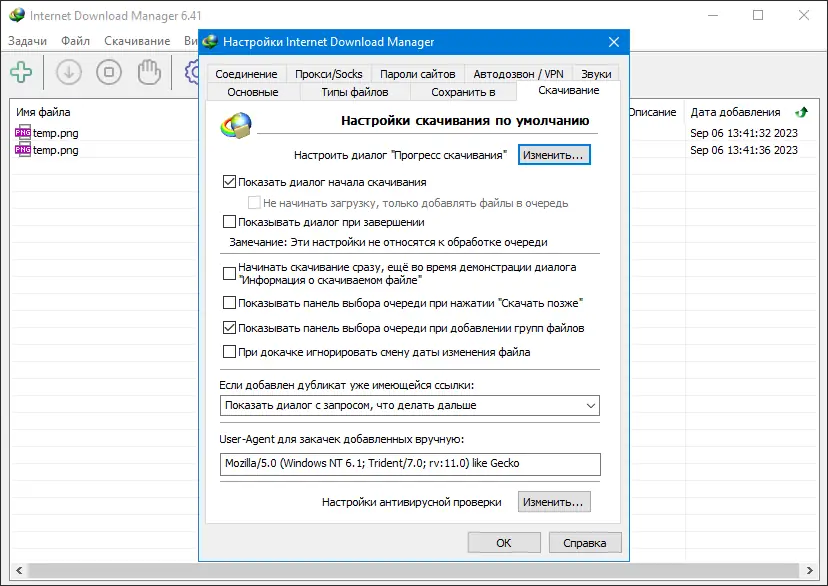Image resolution: width=828 pixels, height=586 pixels.
Task: Click the Stop All hand icon
Action: [x=149, y=72]
